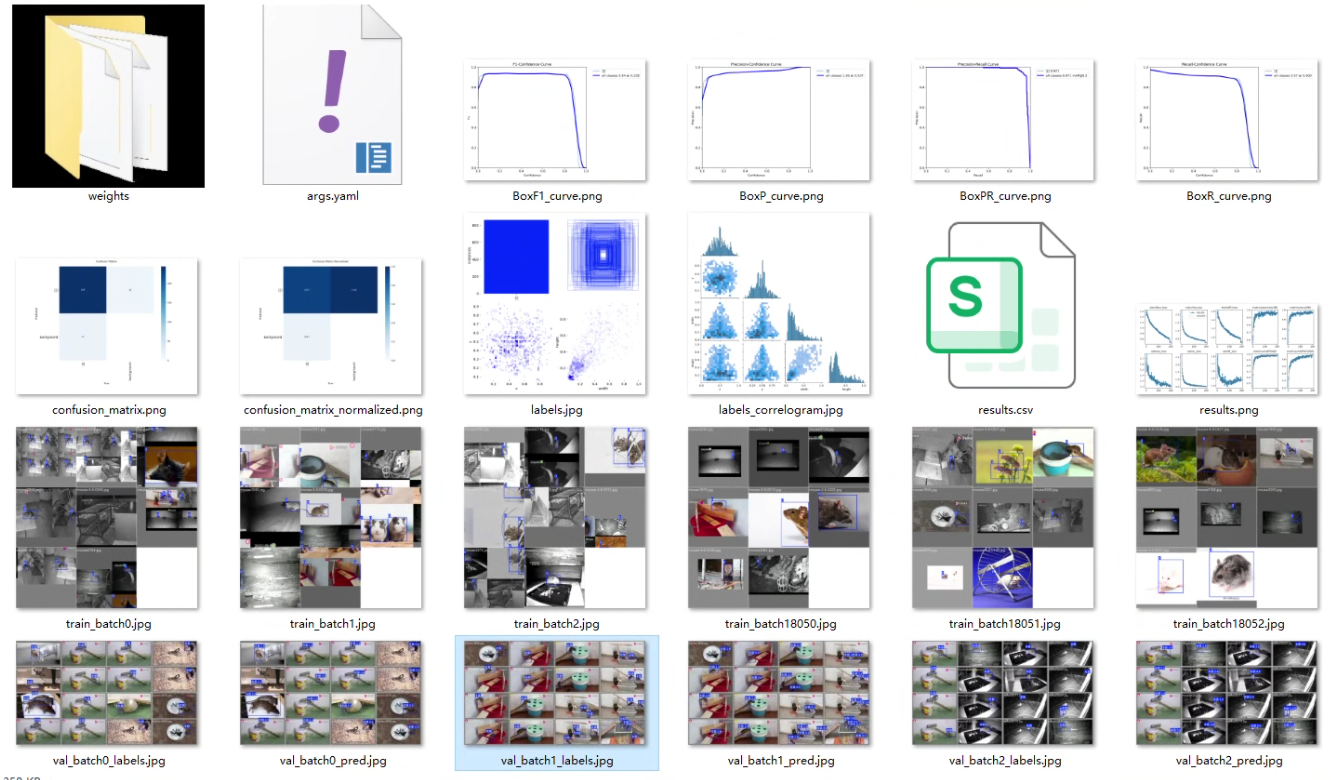Click the 'train_batch18051.jpg' file name
The height and width of the screenshot is (780, 1331).
click(1004, 624)
